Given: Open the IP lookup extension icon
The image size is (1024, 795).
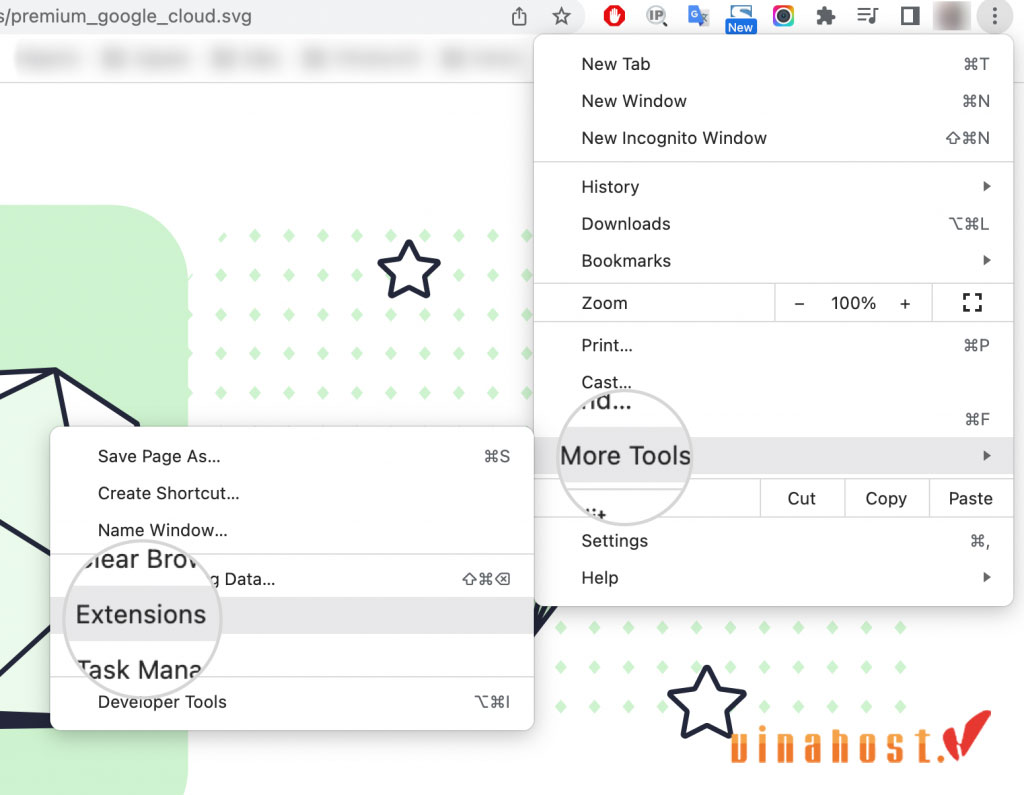Looking at the screenshot, I should pyautogui.click(x=656, y=16).
